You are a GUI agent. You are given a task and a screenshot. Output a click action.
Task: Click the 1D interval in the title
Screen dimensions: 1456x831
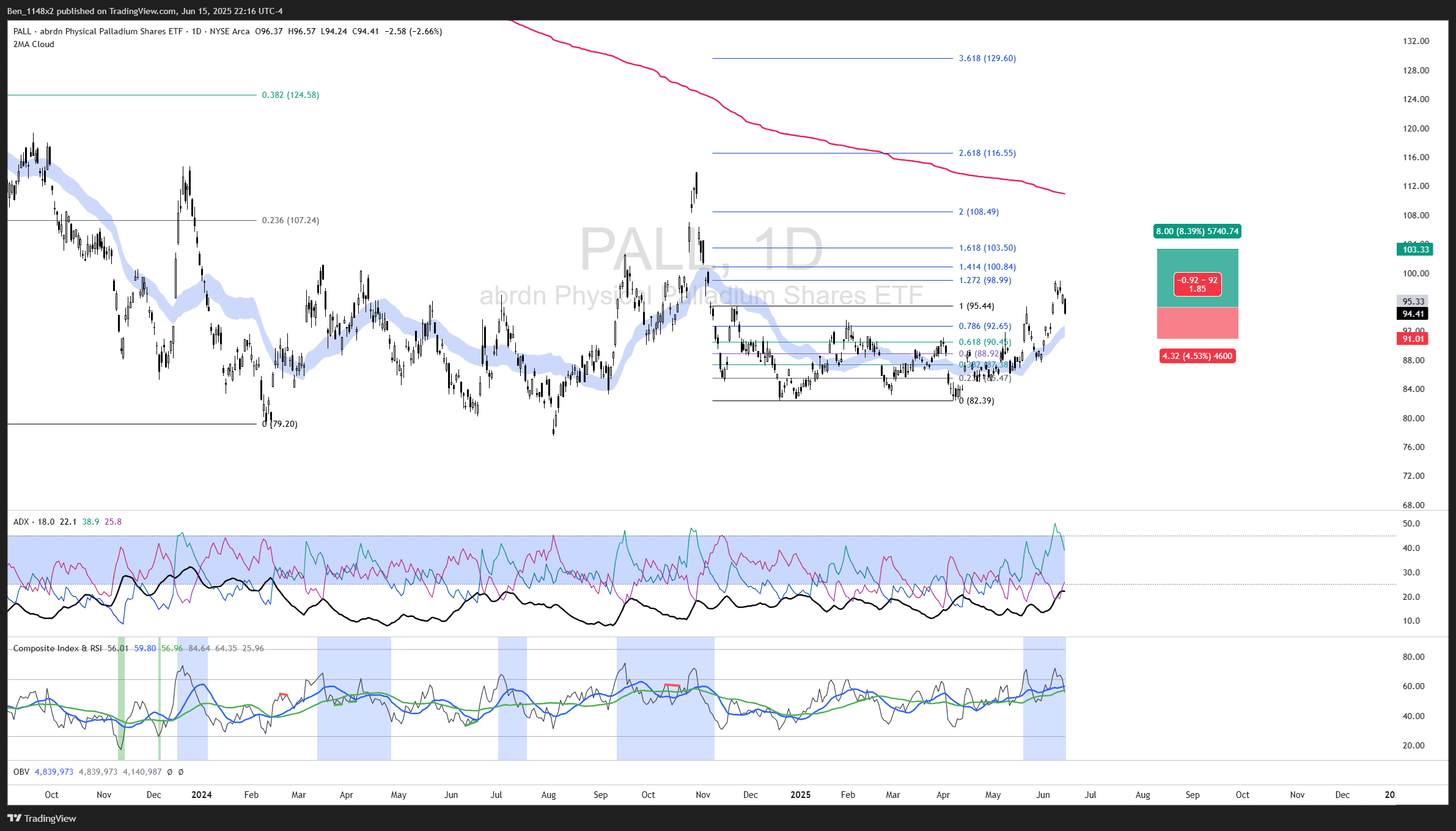(196, 31)
